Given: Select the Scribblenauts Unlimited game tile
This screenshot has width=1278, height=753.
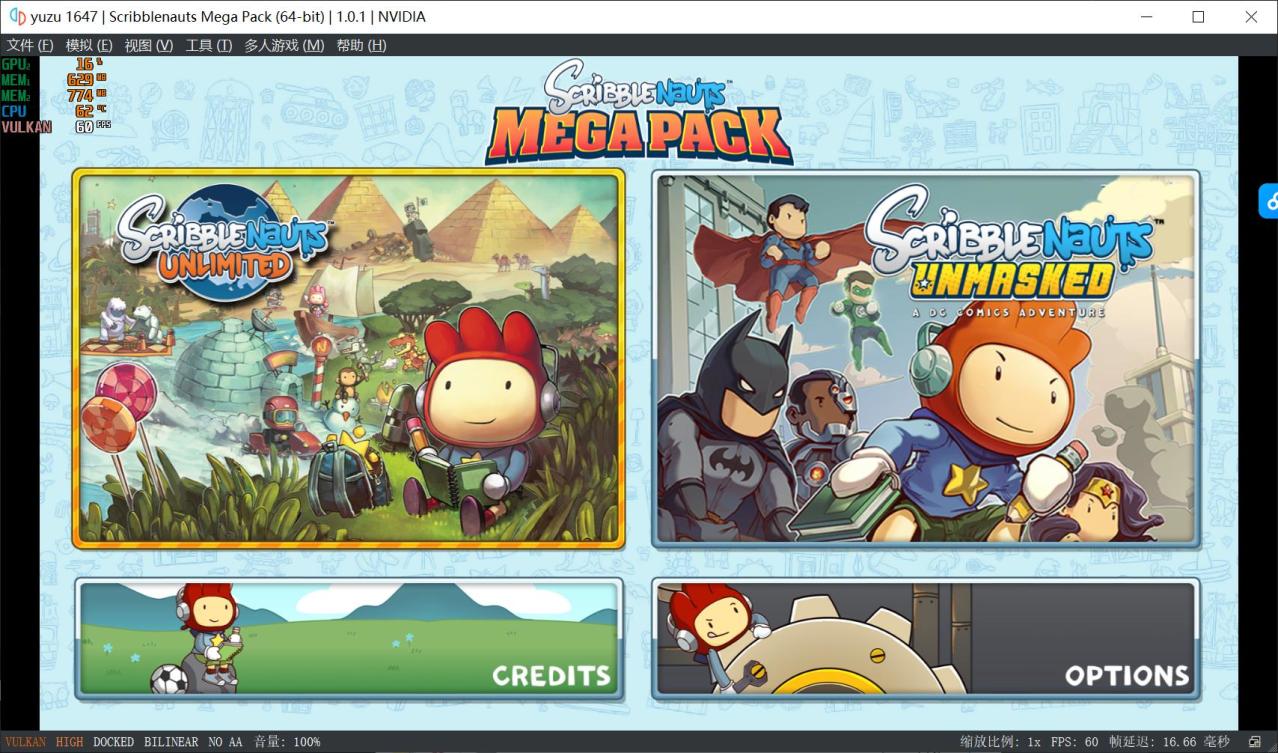Looking at the screenshot, I should tap(349, 358).
